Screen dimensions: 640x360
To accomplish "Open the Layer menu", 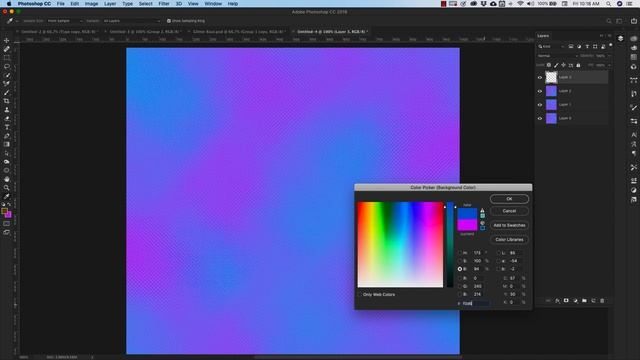I will pos(110,4).
